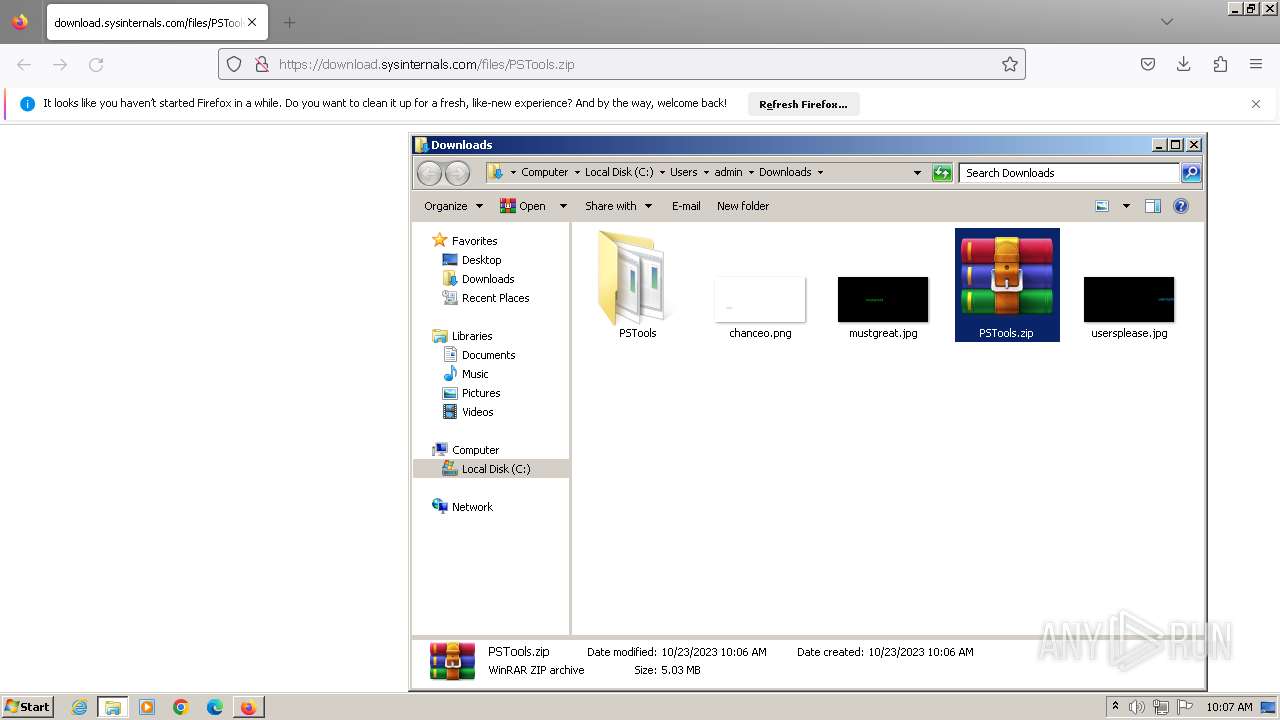Open a new Firefox tab
The height and width of the screenshot is (720, 1280).
coord(289,22)
